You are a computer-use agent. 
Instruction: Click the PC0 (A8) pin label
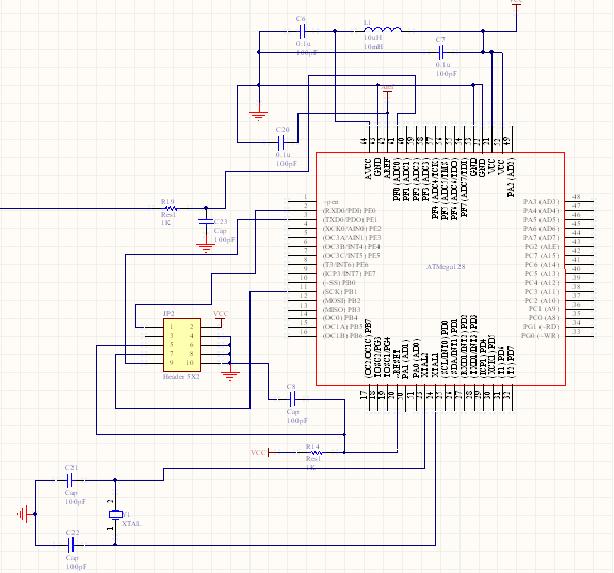(x=544, y=318)
